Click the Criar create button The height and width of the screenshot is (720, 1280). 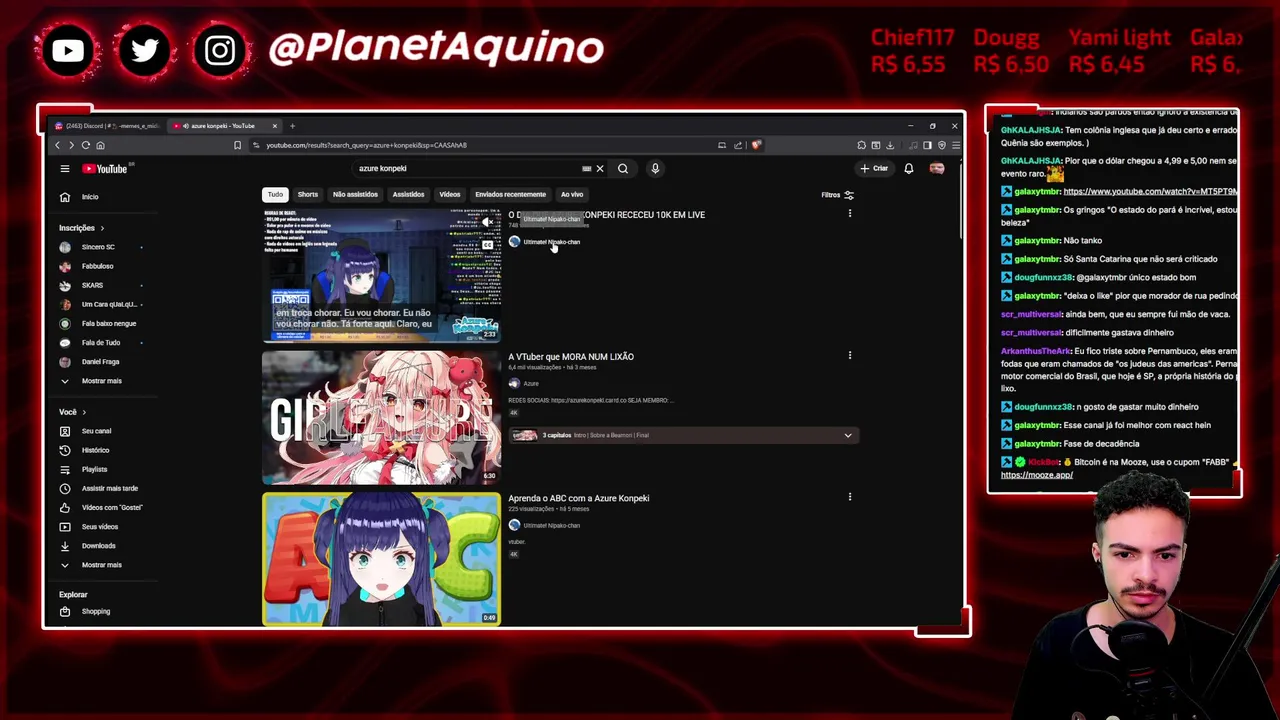click(874, 169)
